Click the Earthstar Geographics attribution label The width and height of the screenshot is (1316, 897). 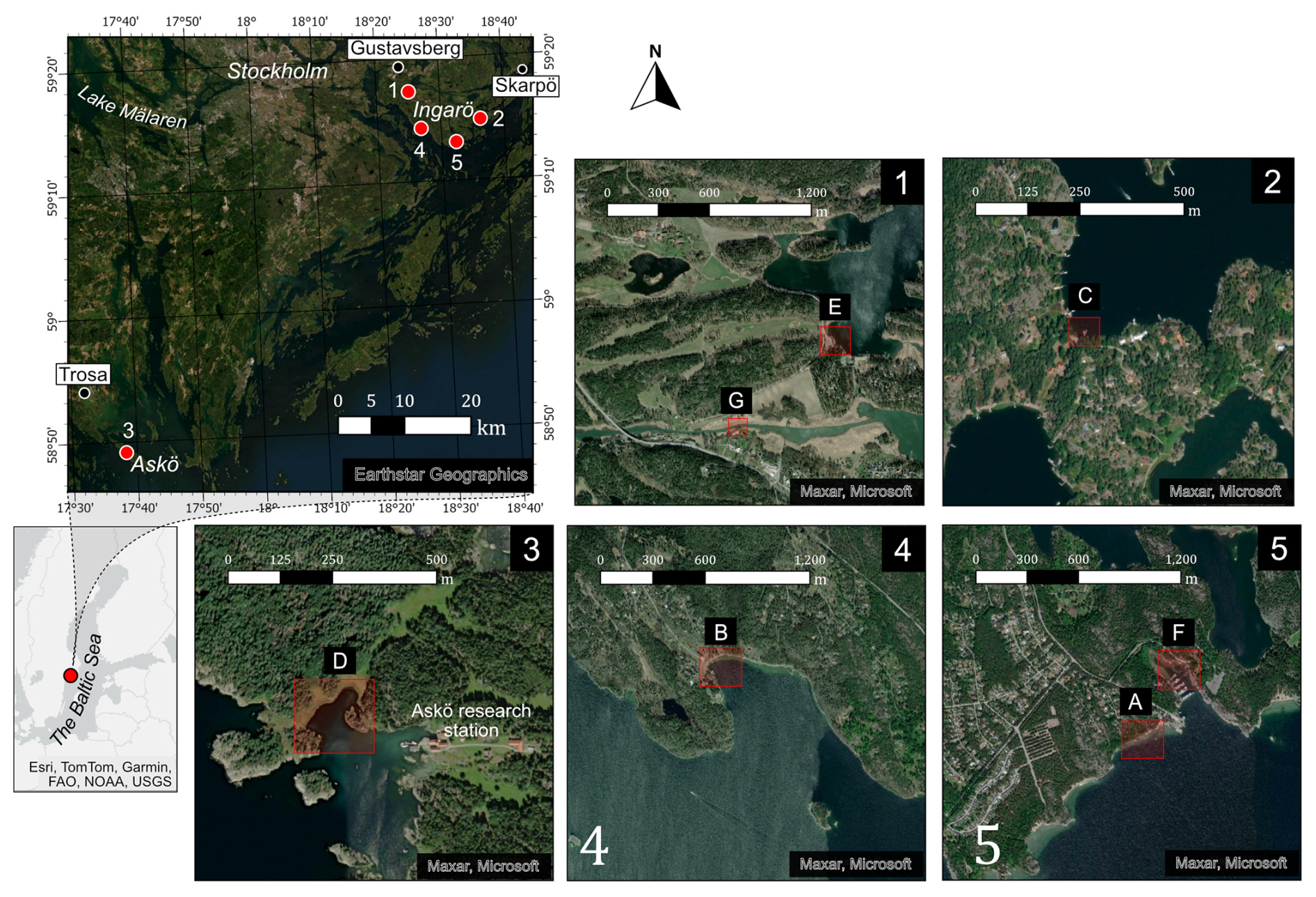[440, 475]
